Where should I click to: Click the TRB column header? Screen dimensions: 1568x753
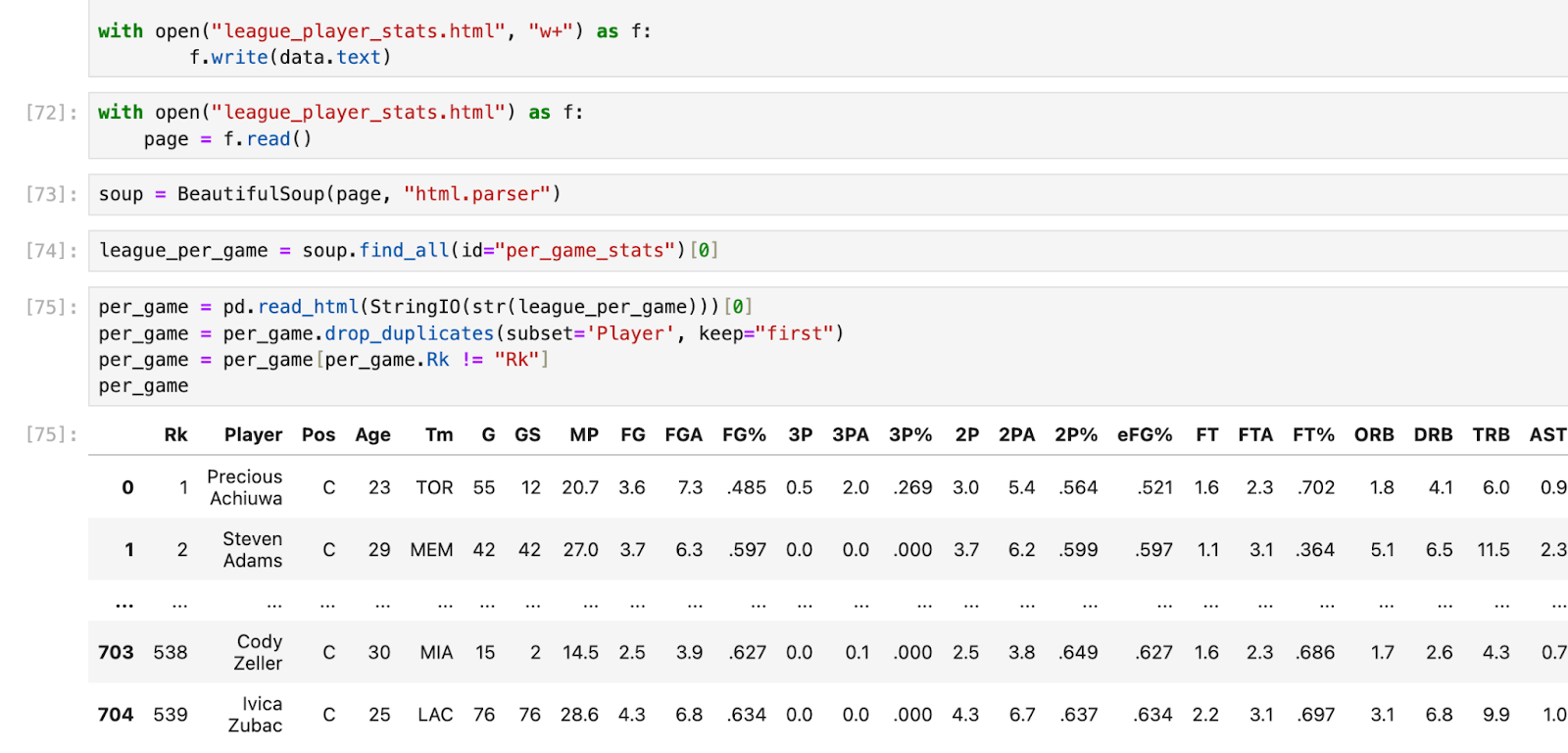tap(1491, 434)
